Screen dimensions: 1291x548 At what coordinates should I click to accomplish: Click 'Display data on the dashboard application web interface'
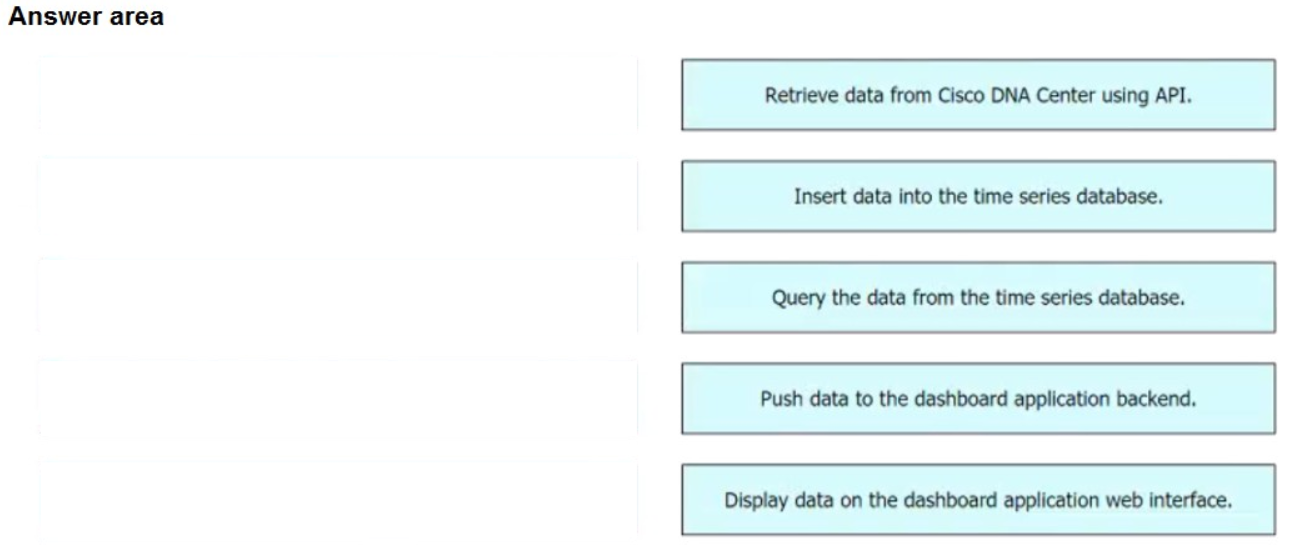coord(978,499)
